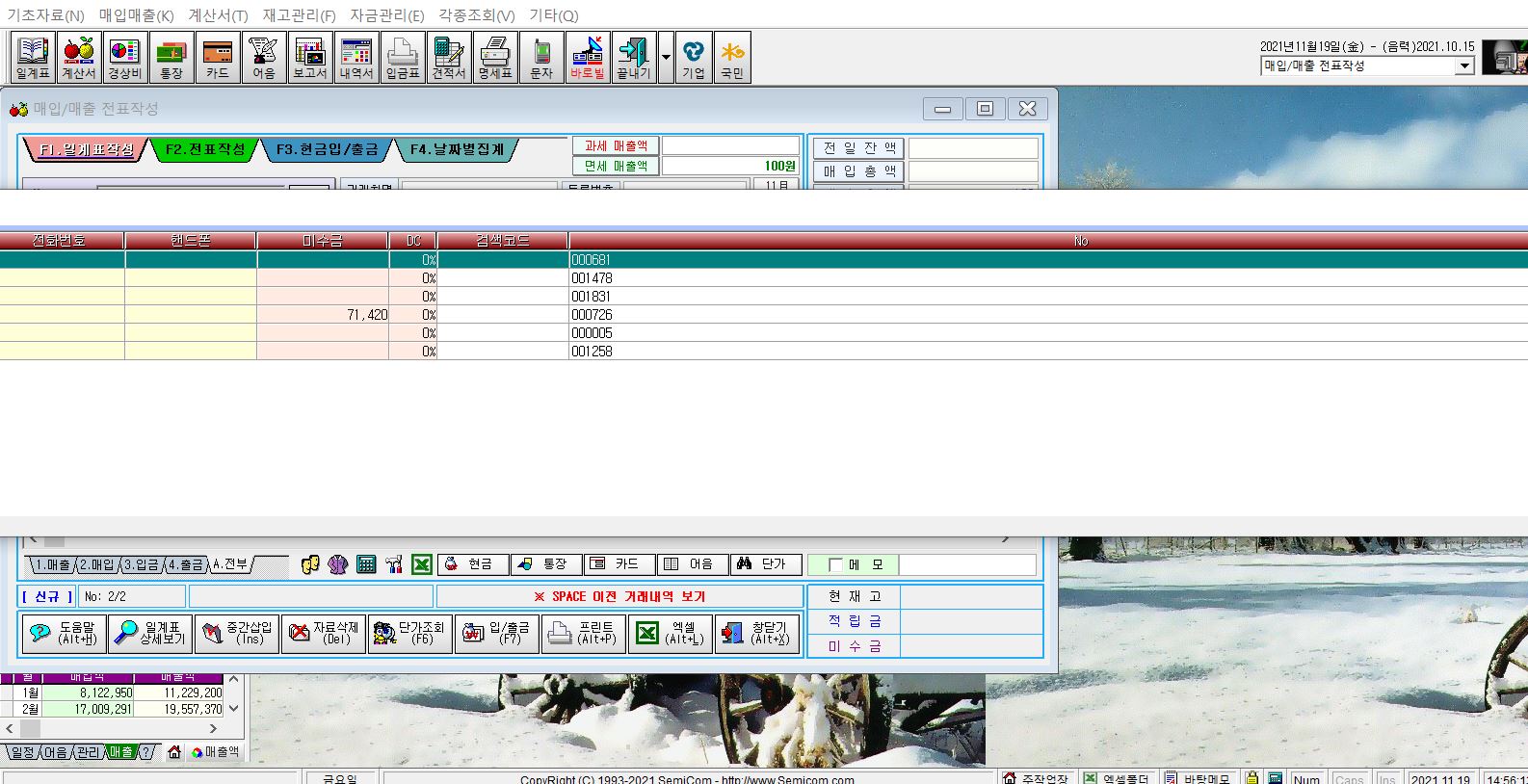Open the 자금관리(E) menu

pos(386,15)
